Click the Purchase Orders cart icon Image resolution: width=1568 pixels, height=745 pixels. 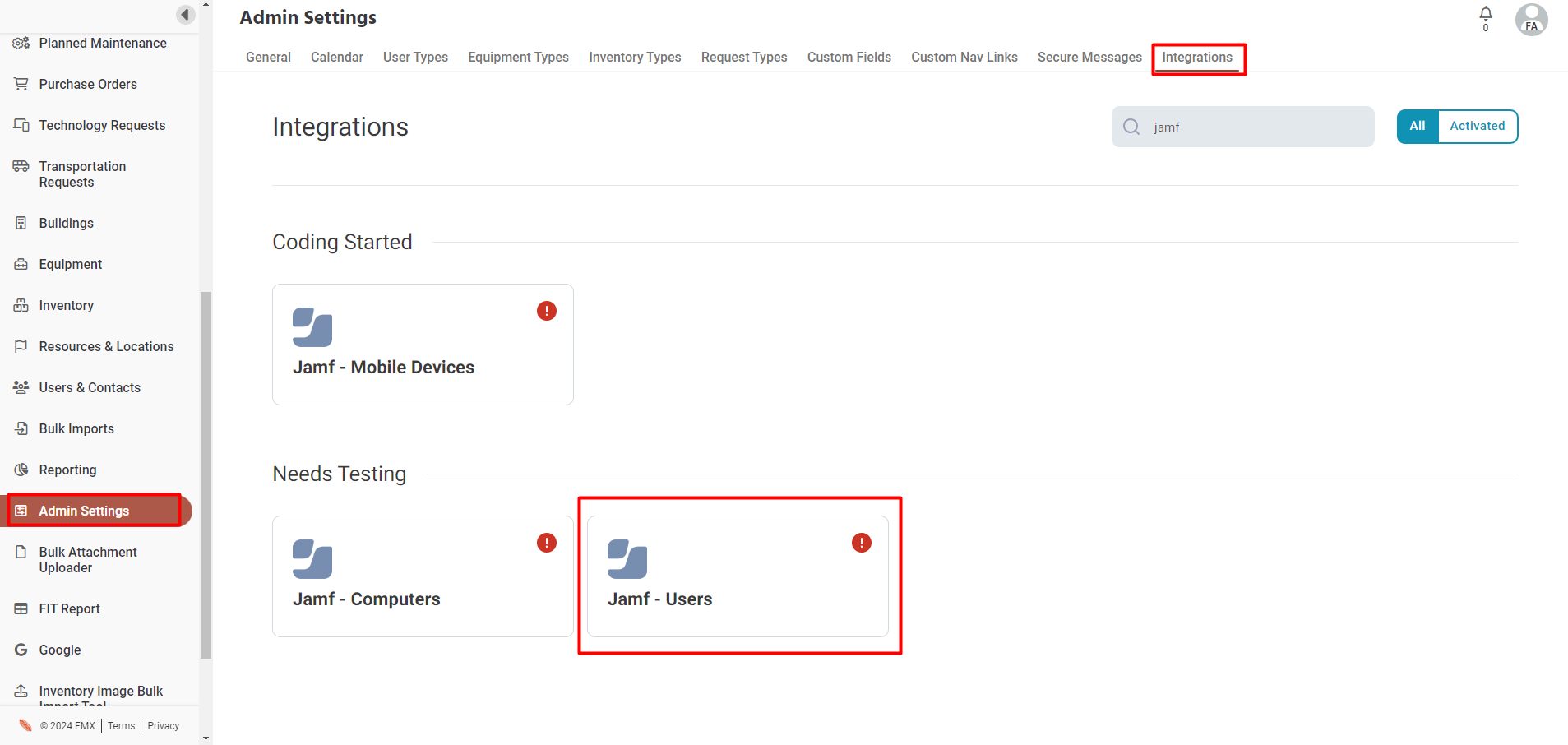click(x=21, y=84)
